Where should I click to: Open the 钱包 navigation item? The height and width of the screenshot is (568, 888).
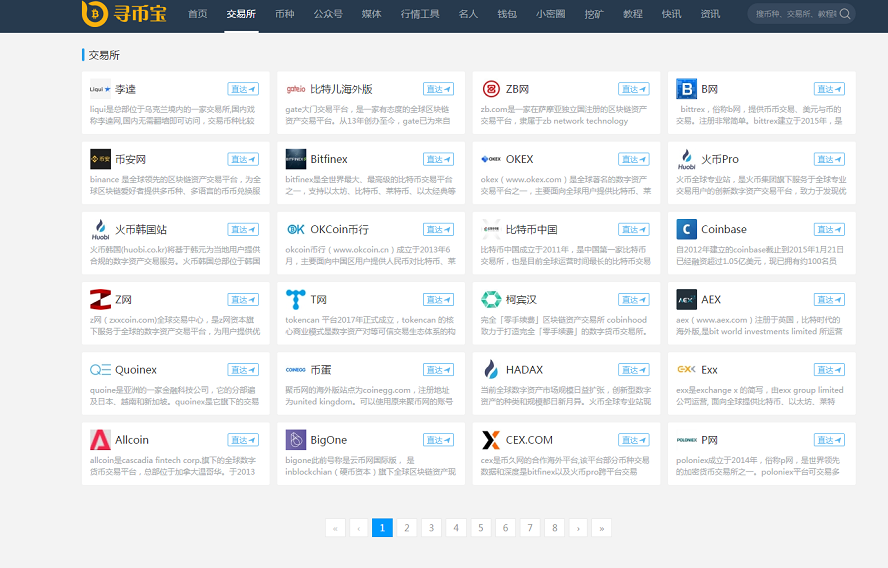coord(508,14)
